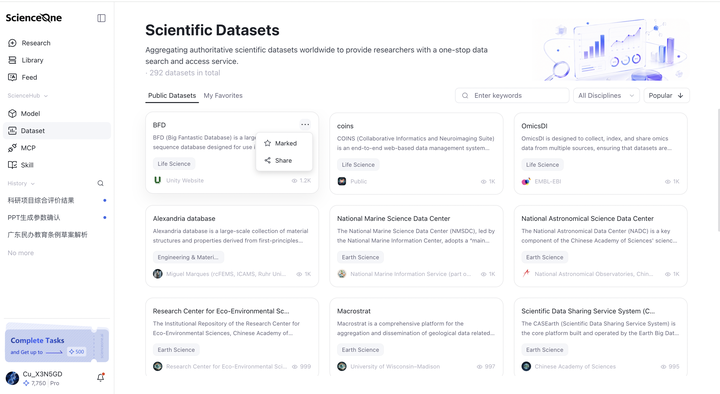Viewport: 720px width, 394px height.
Task: Click the star icon next to Marked
Action: point(268,143)
